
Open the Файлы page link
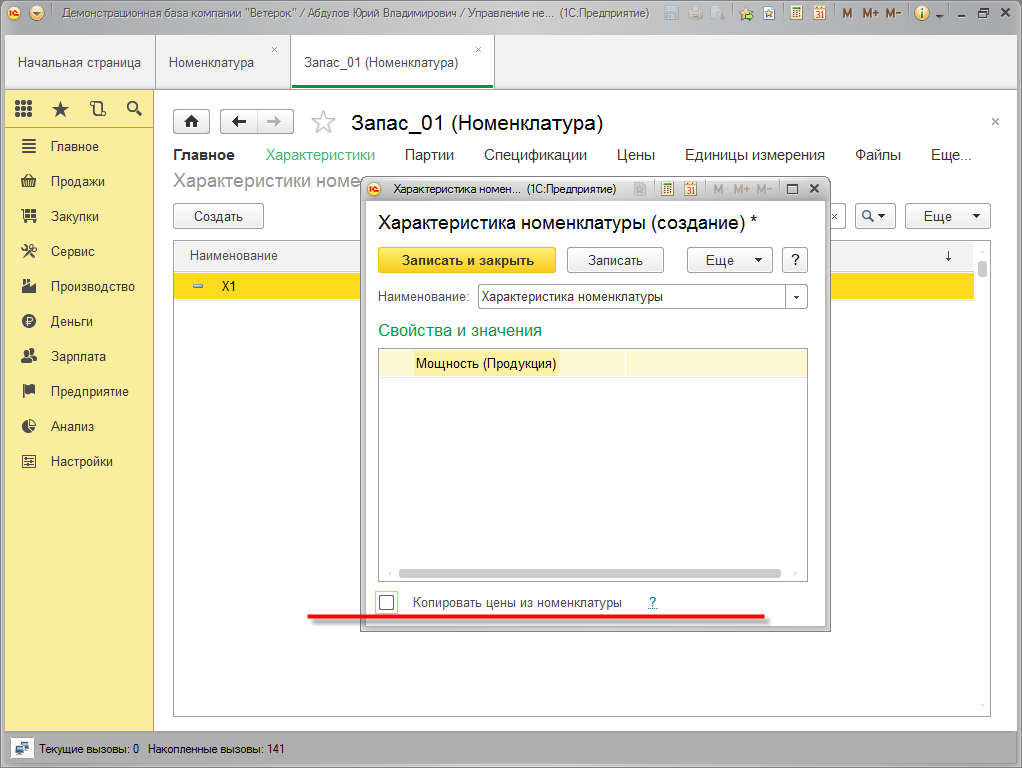click(878, 155)
